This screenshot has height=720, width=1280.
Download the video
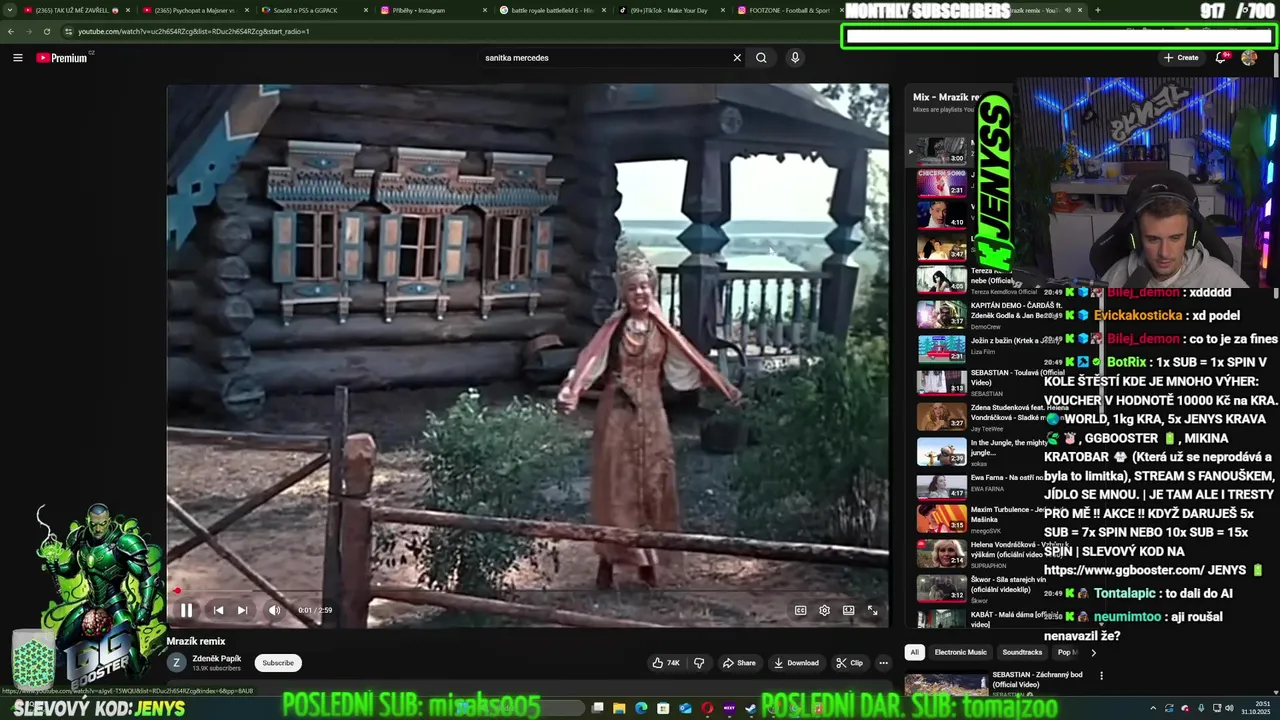tap(796, 663)
